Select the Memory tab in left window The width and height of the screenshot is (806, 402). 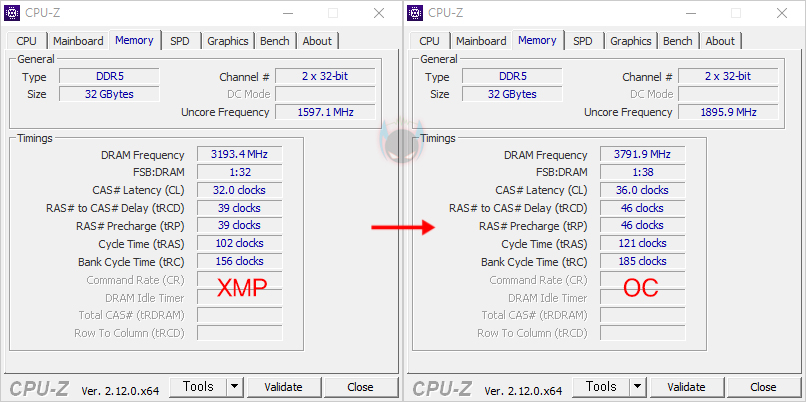click(x=134, y=40)
